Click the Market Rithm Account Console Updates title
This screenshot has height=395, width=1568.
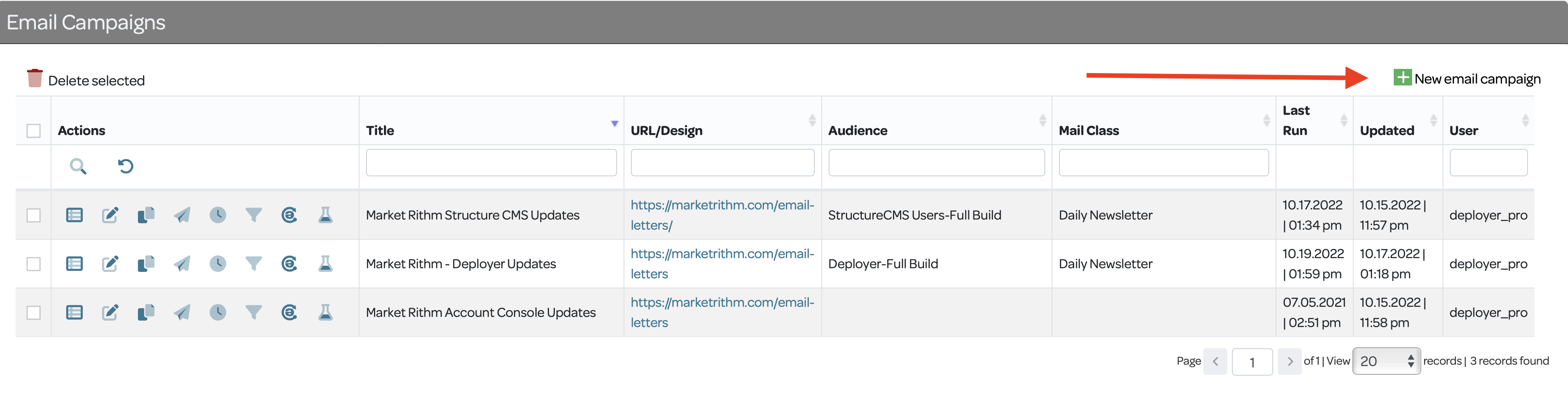(481, 312)
